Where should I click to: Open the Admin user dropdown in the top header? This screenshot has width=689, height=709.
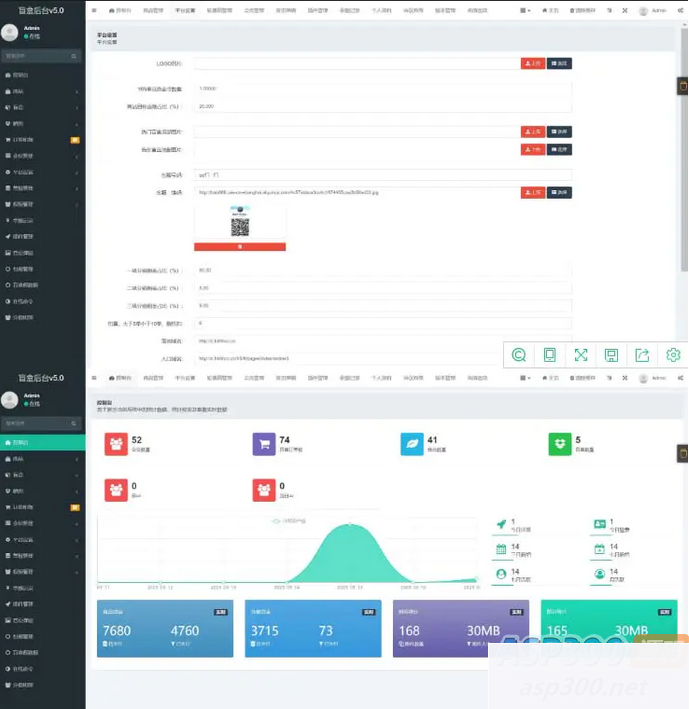(655, 10)
